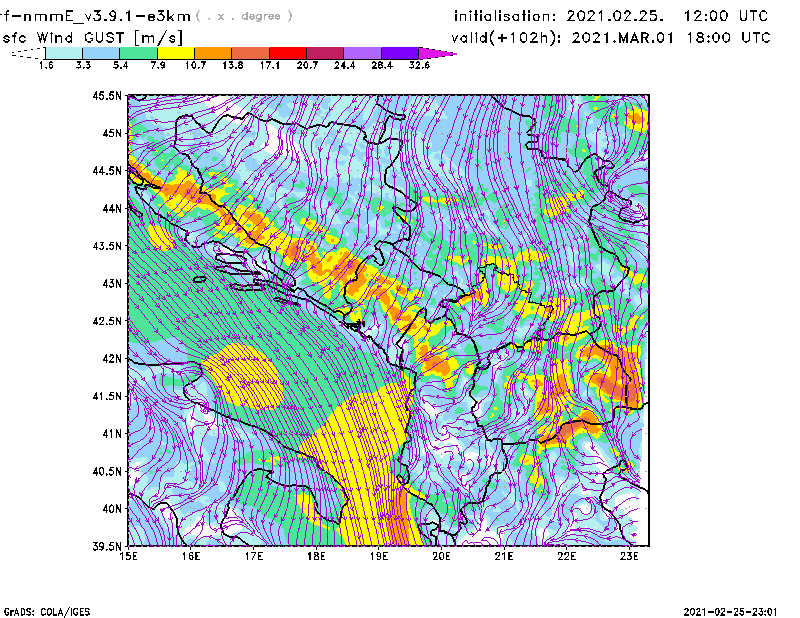Click the 22E longitude label
The image size is (800, 618).
click(566, 556)
